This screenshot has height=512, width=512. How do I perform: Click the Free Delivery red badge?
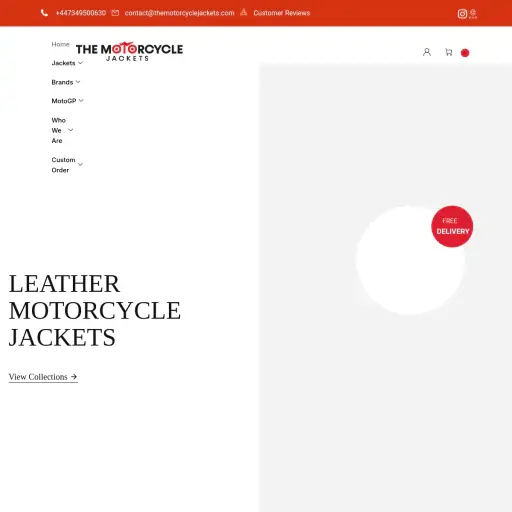pyautogui.click(x=452, y=226)
